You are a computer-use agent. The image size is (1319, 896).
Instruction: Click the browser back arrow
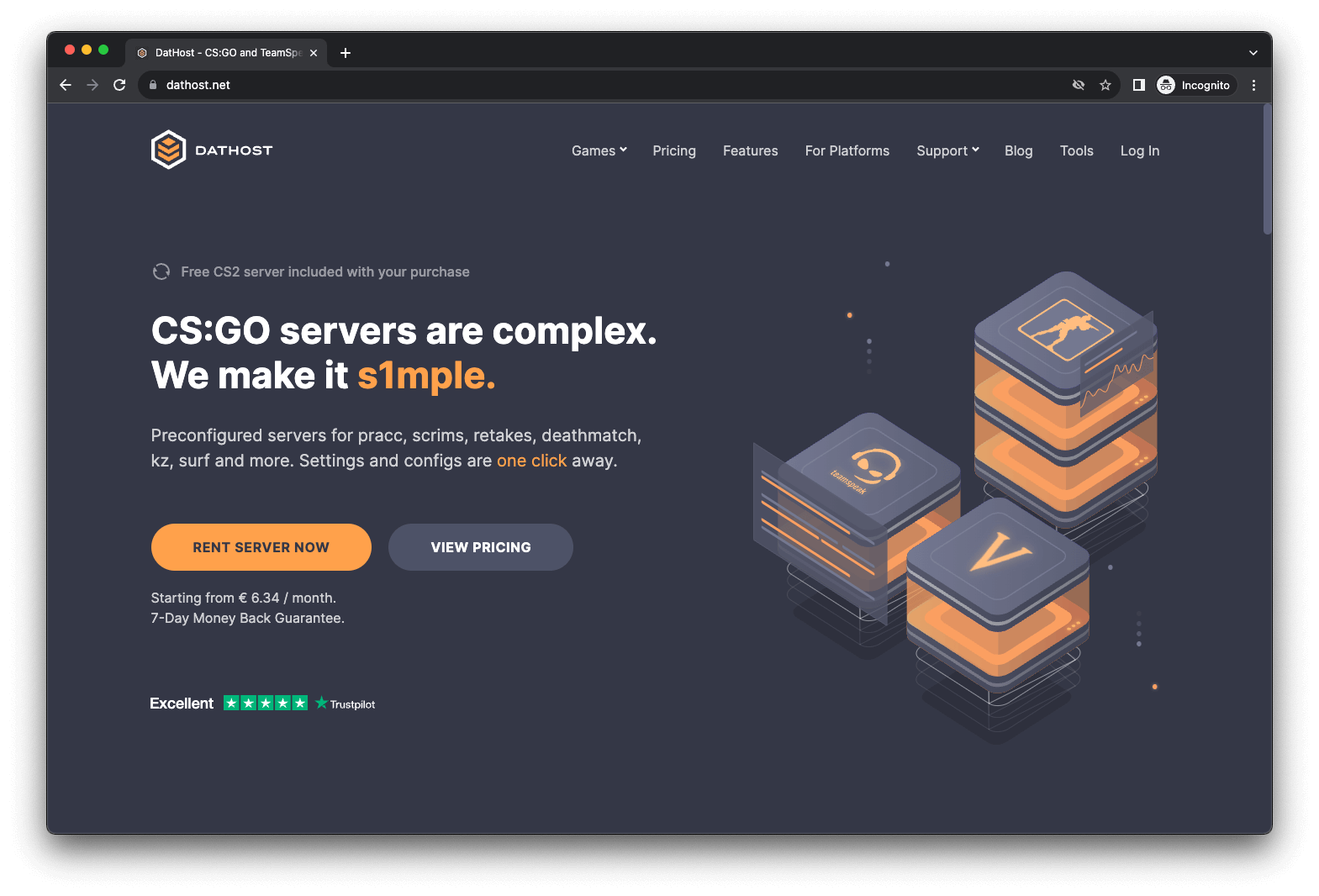(x=66, y=85)
